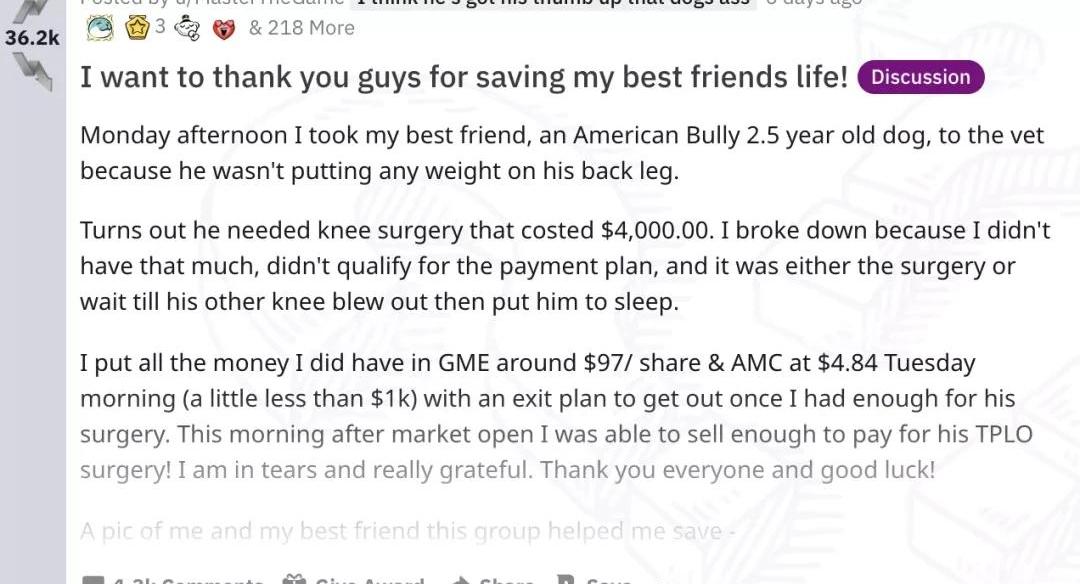Expand the "& 218 More" awards list

click(301, 28)
